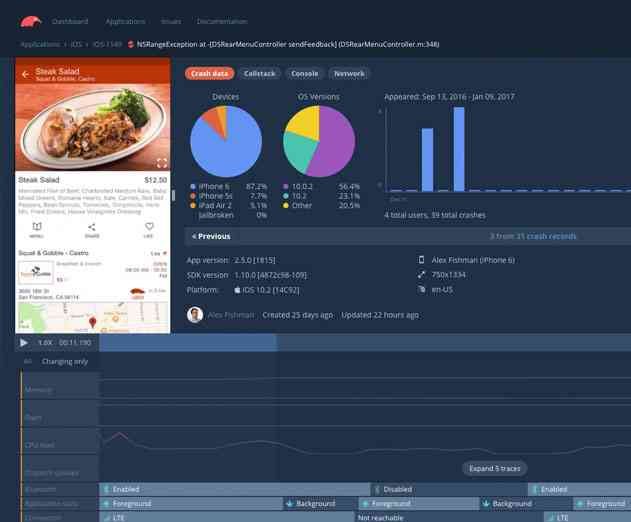The image size is (631, 522).
Task: Click the red bird logo in header
Action: [x=31, y=22]
